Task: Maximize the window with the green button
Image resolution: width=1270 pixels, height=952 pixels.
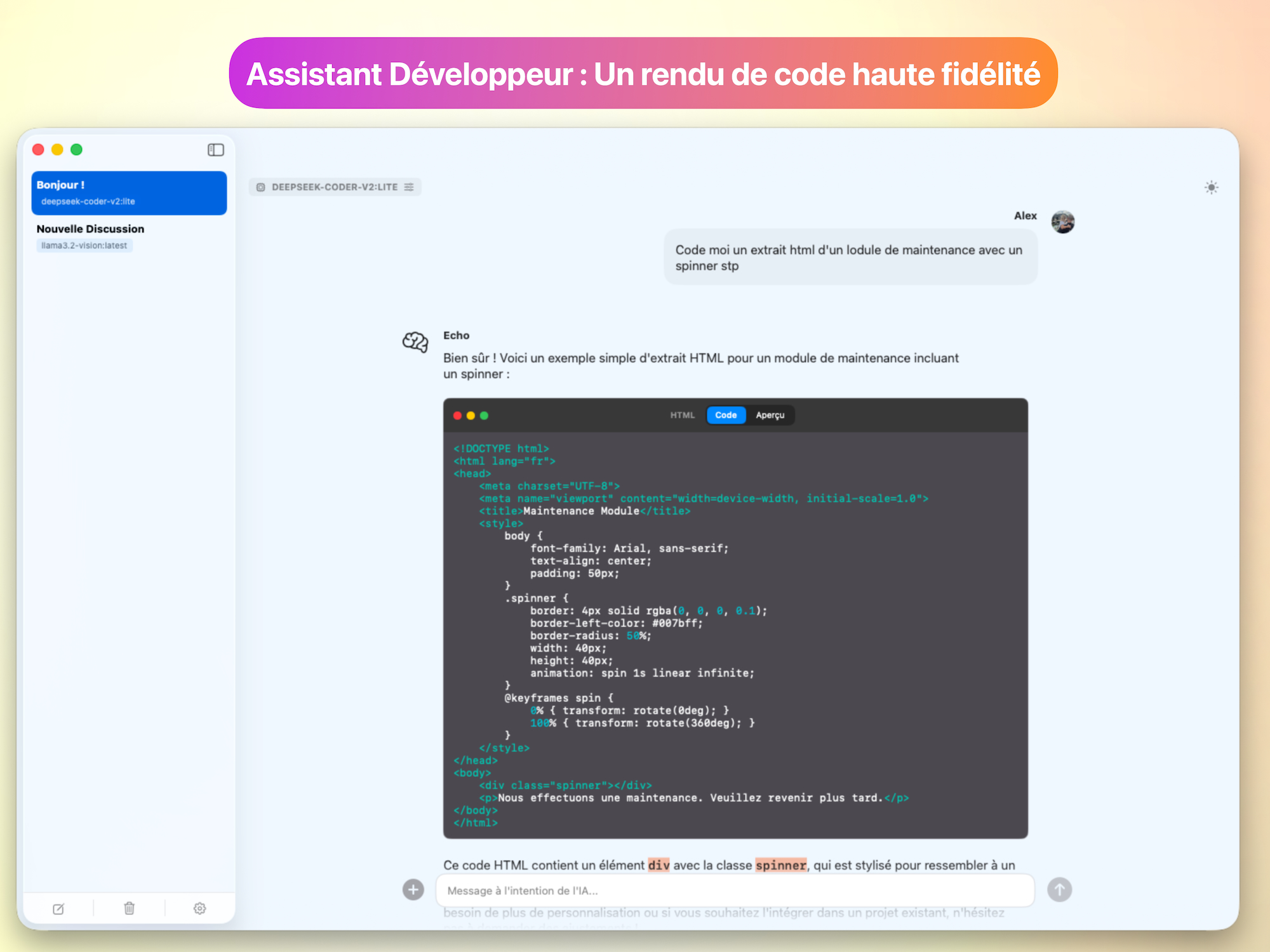Action: click(x=76, y=150)
